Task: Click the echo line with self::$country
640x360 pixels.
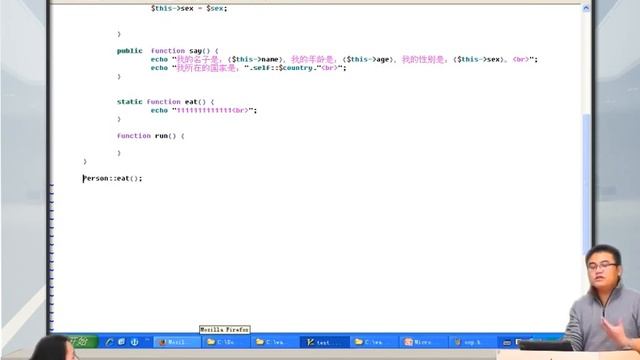Action: point(249,68)
